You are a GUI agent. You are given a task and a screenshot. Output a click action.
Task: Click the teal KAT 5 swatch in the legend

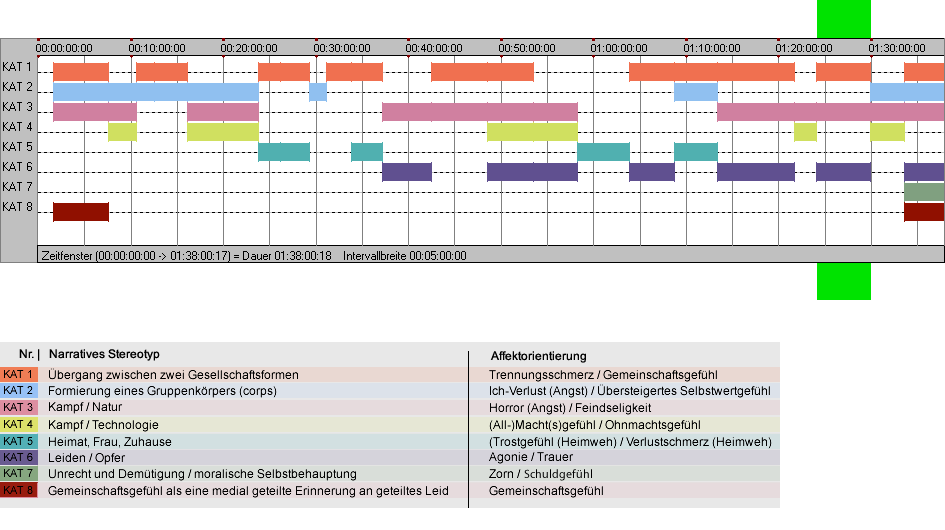[x=19, y=441]
